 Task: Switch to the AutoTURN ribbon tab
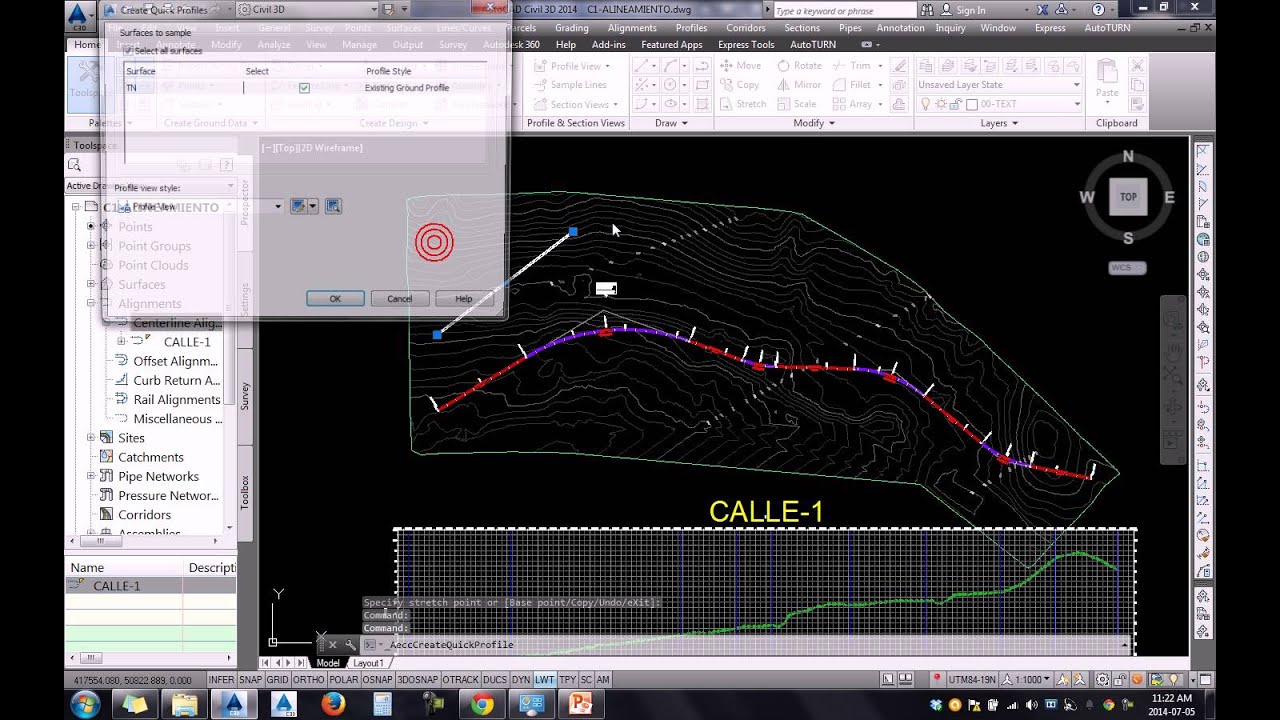click(814, 45)
